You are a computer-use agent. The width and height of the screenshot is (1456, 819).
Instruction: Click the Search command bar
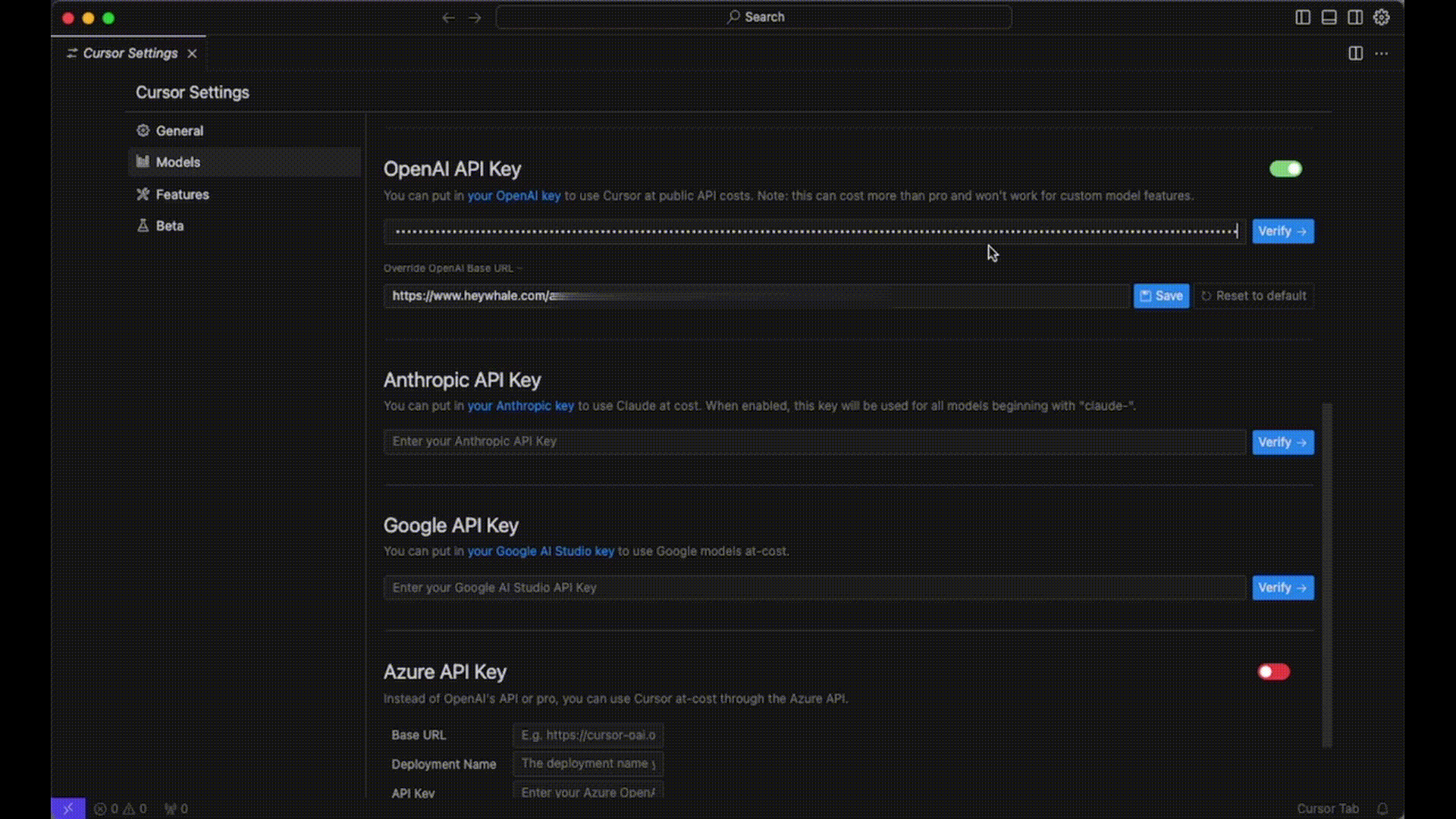click(754, 17)
